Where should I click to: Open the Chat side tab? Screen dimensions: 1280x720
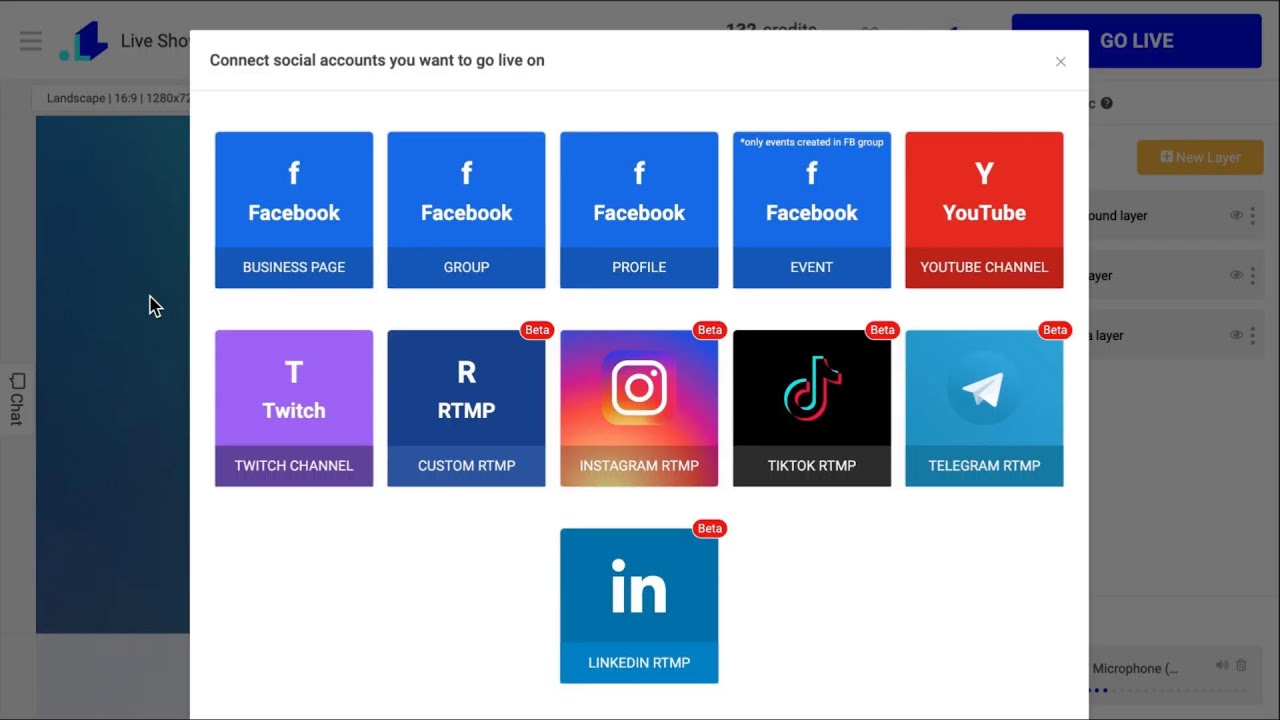click(x=16, y=398)
